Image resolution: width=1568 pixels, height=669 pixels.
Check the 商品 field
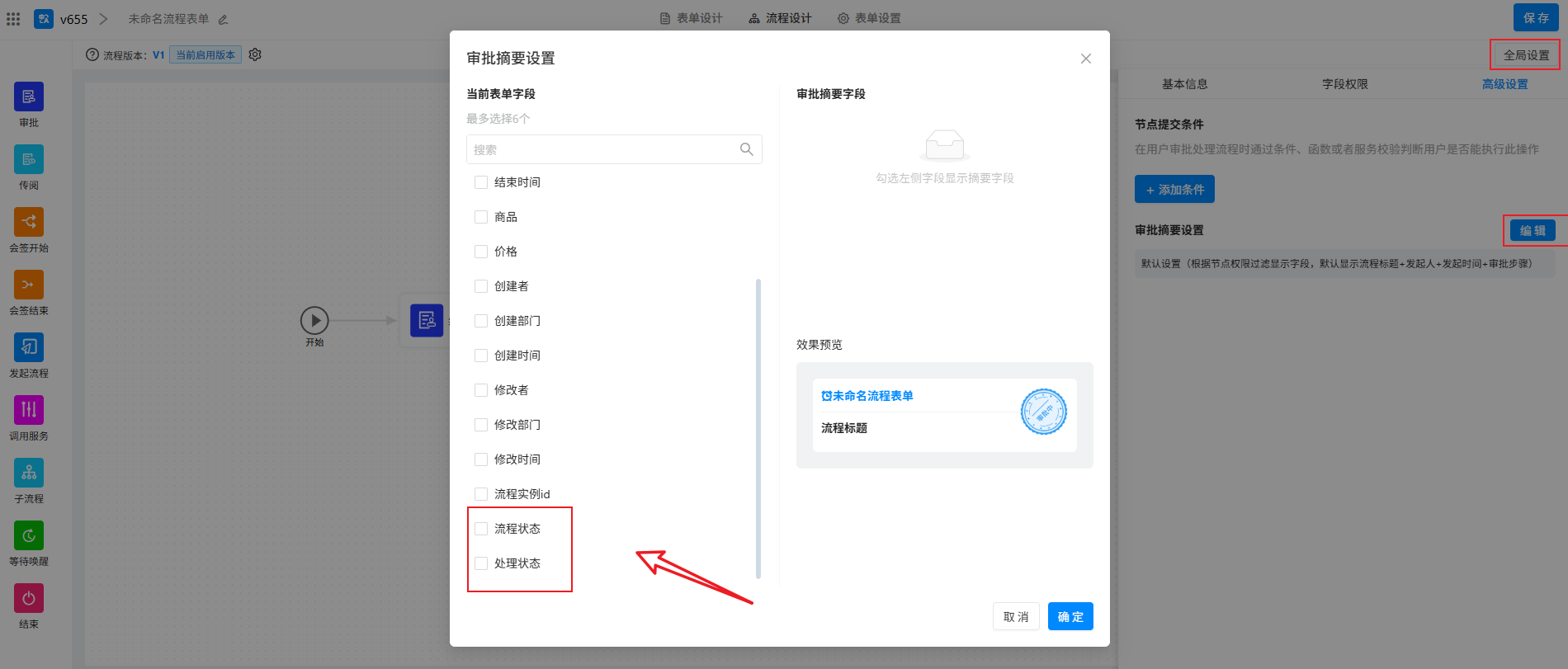pyautogui.click(x=481, y=217)
